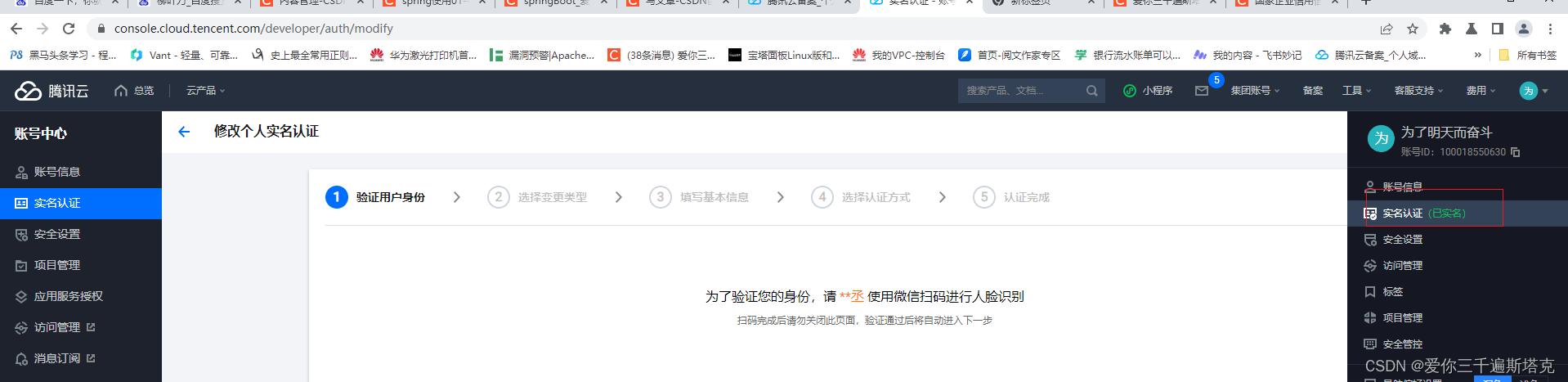Image resolution: width=1568 pixels, height=382 pixels.
Task: Open Vant 轻量 bookmark
Action: tap(184, 56)
